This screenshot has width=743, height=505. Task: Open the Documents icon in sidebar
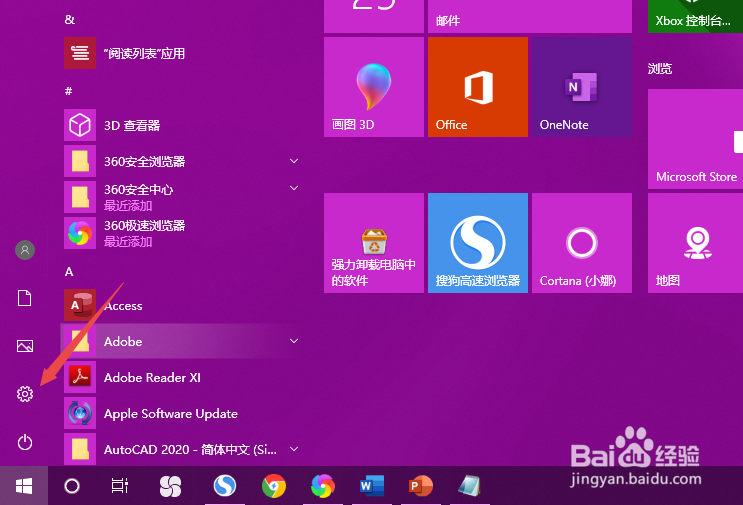click(x=25, y=298)
